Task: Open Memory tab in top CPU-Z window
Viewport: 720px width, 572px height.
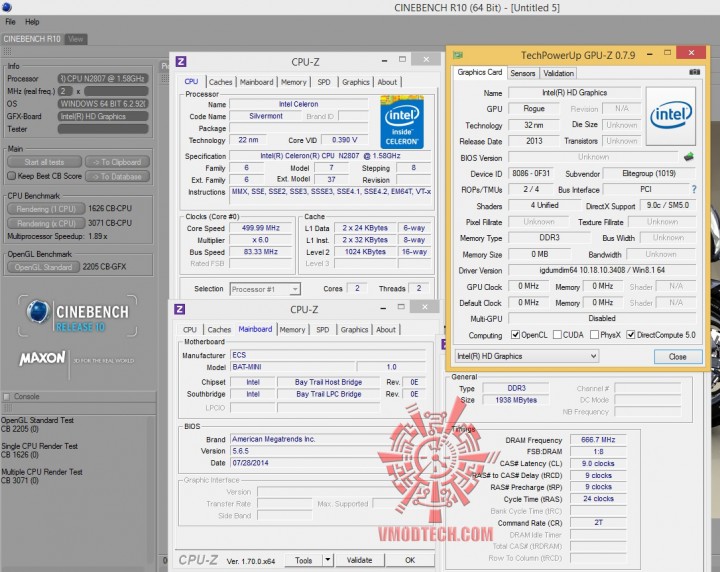Action: pos(293,82)
